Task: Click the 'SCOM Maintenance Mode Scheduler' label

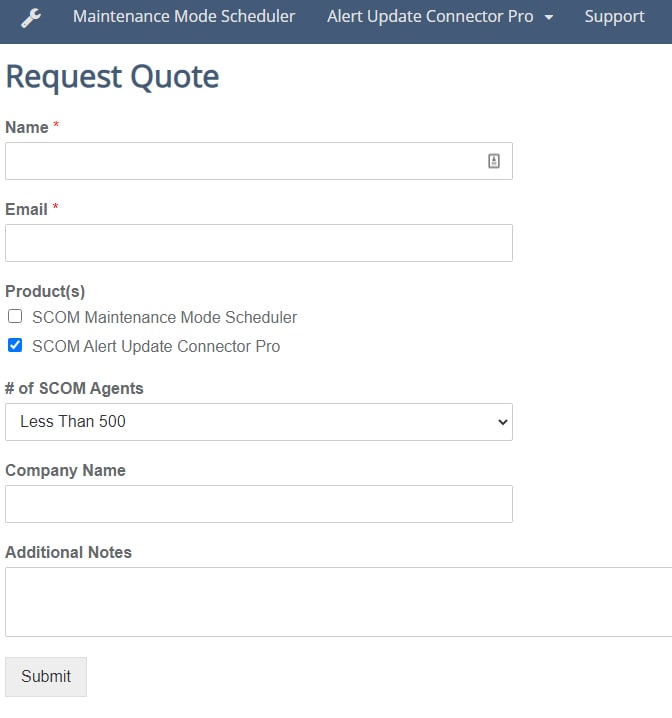Action: pos(164,317)
